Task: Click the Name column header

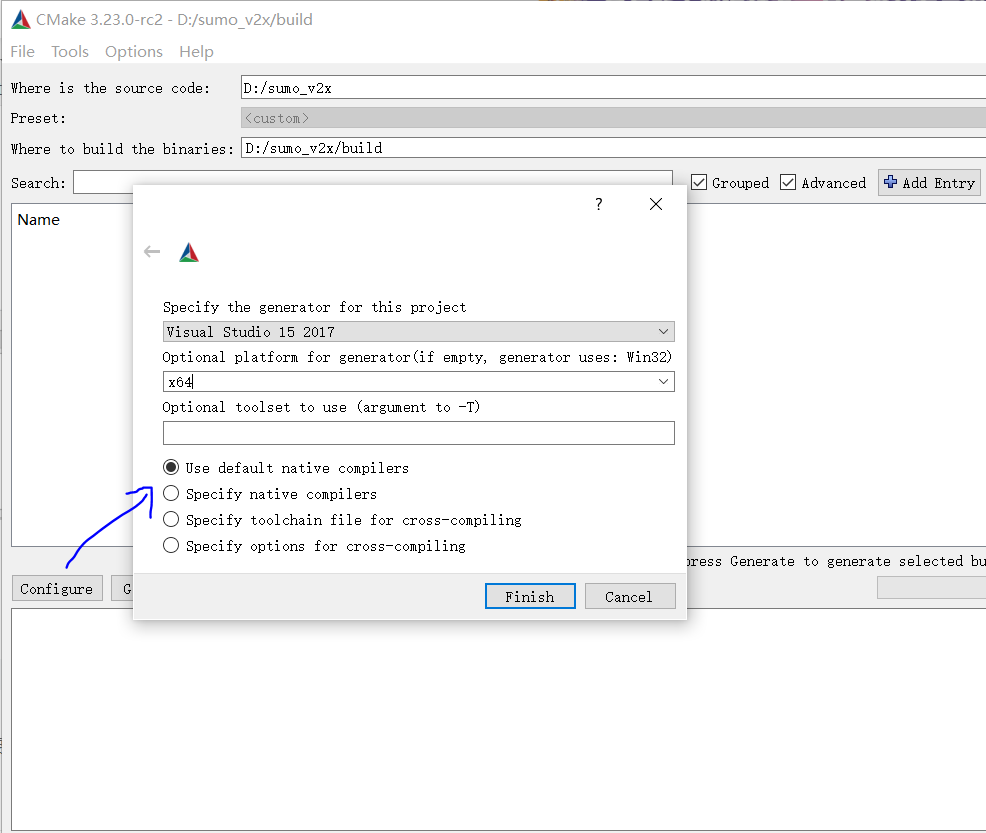Action: tap(38, 220)
